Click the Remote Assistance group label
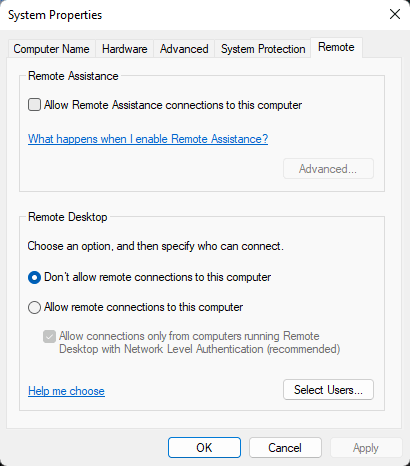 point(73,76)
